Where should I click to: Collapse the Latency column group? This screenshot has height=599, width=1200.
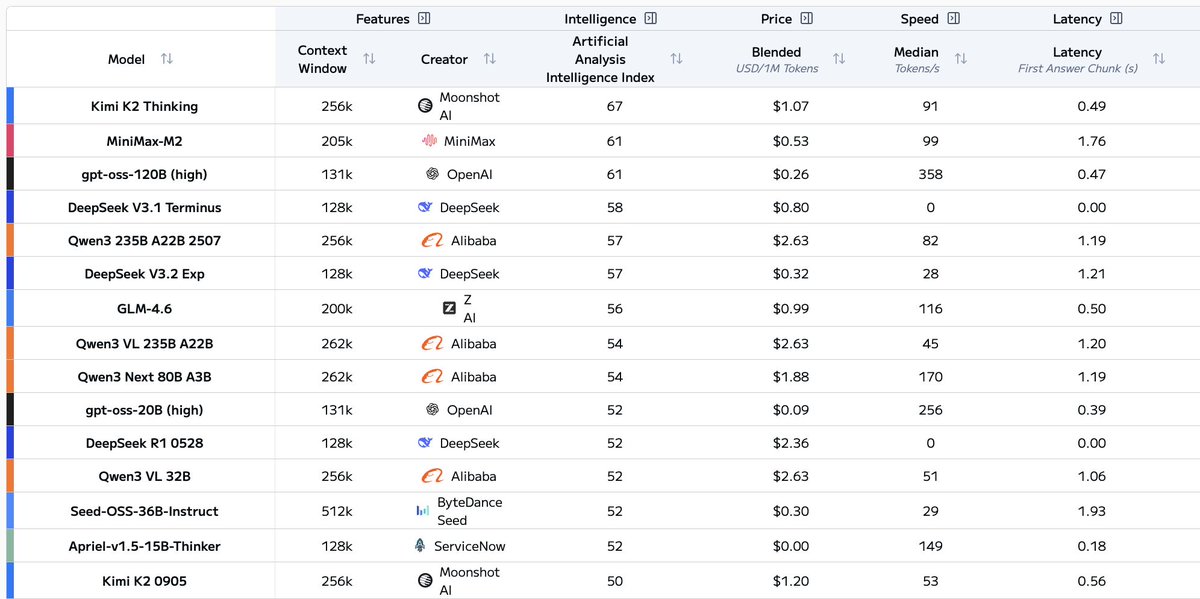pos(1116,18)
